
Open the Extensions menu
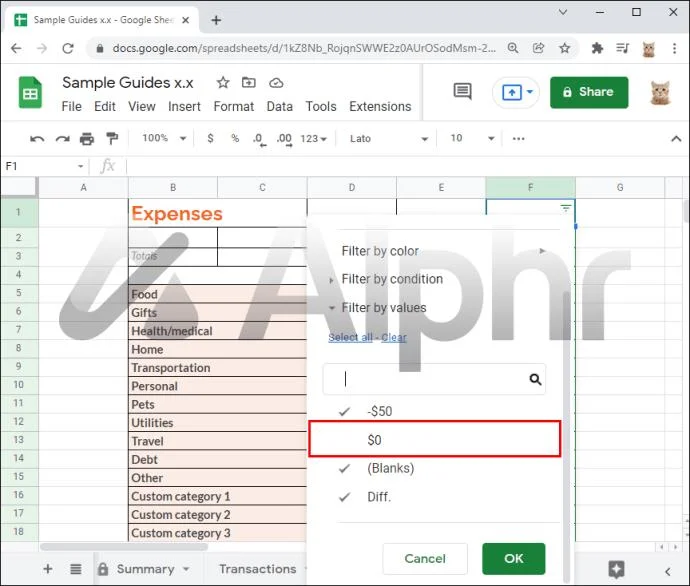[x=380, y=106]
